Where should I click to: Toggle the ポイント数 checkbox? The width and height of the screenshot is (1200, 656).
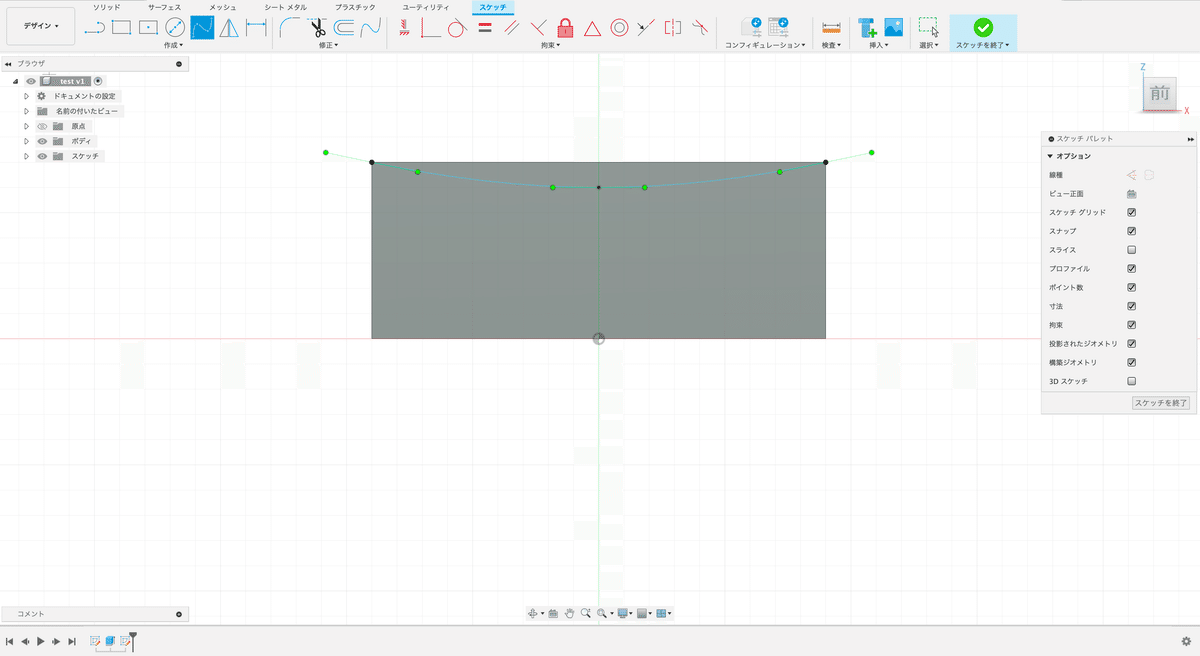click(x=1132, y=287)
